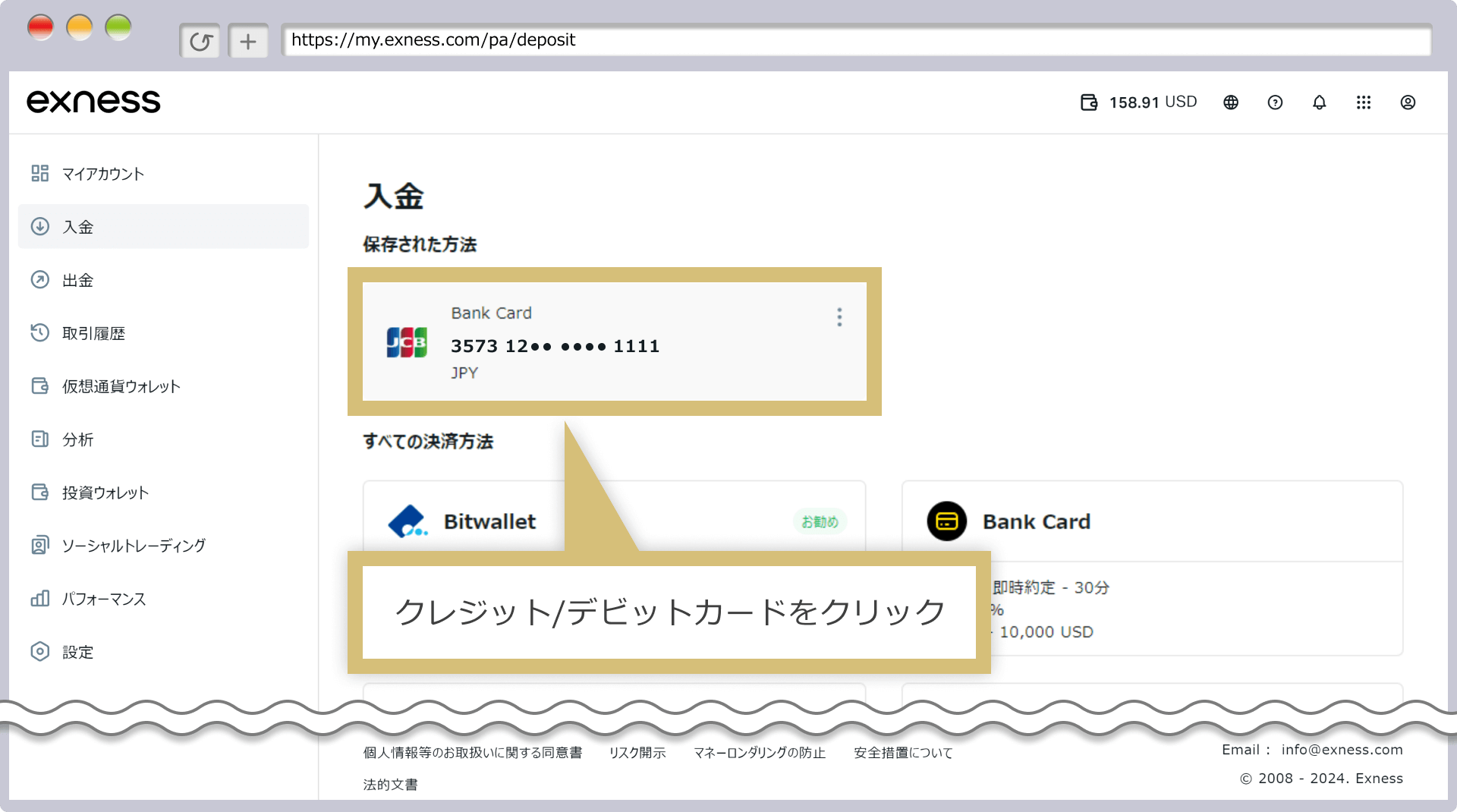Image resolution: width=1457 pixels, height=812 pixels.
Task: Click the 保存された方法 heading
Action: coord(420,244)
